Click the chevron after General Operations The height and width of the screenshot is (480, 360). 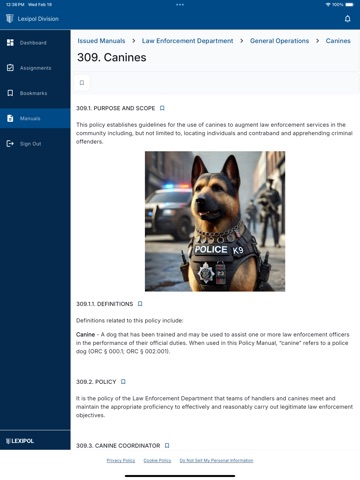(317, 41)
